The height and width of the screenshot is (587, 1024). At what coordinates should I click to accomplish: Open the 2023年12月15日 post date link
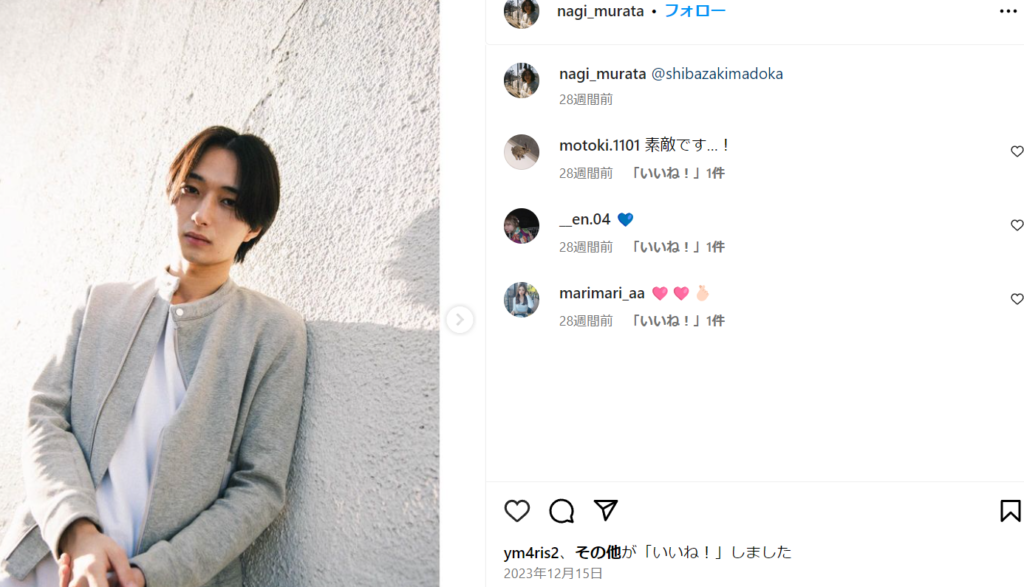tap(553, 573)
